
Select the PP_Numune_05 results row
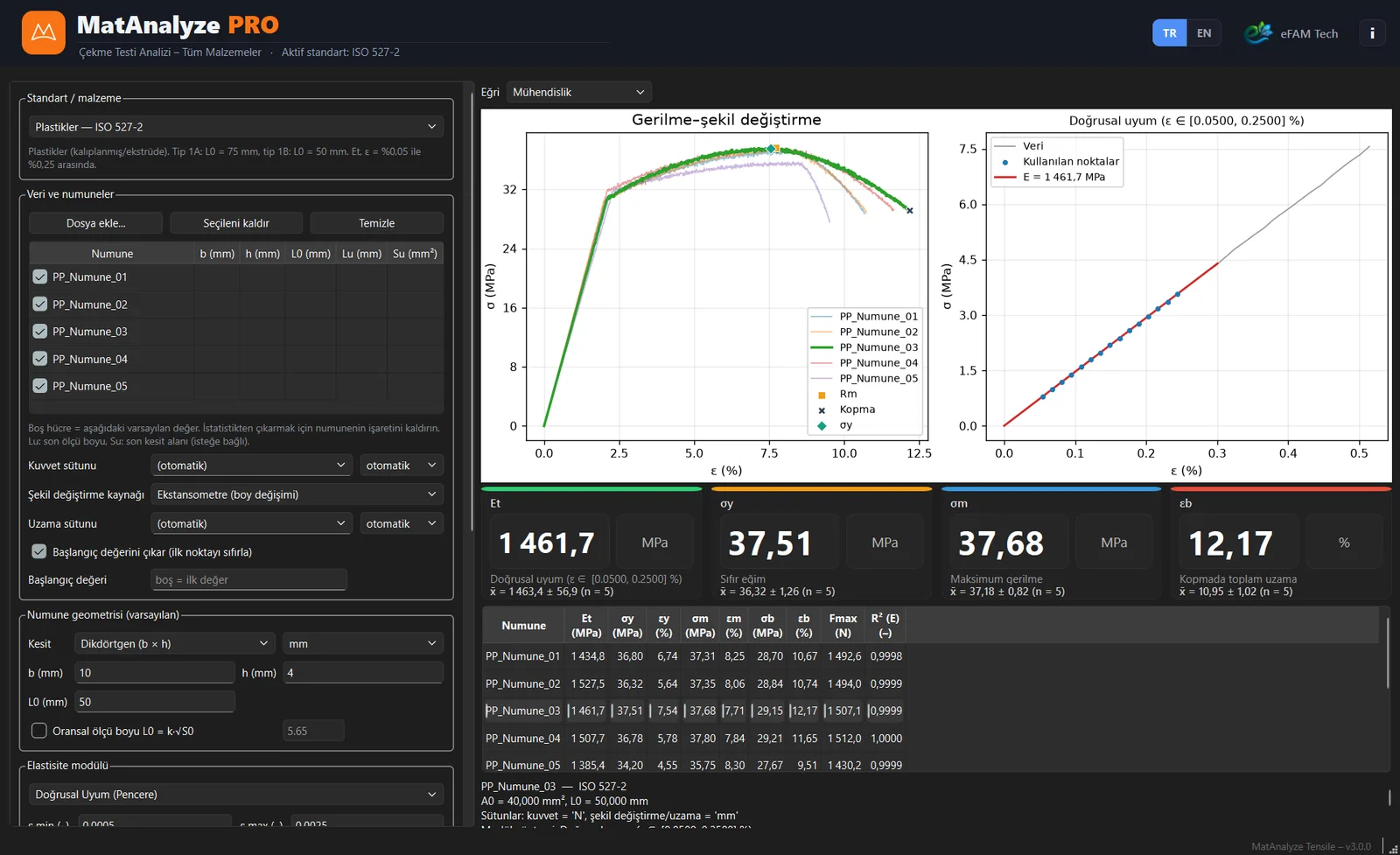coord(694,765)
